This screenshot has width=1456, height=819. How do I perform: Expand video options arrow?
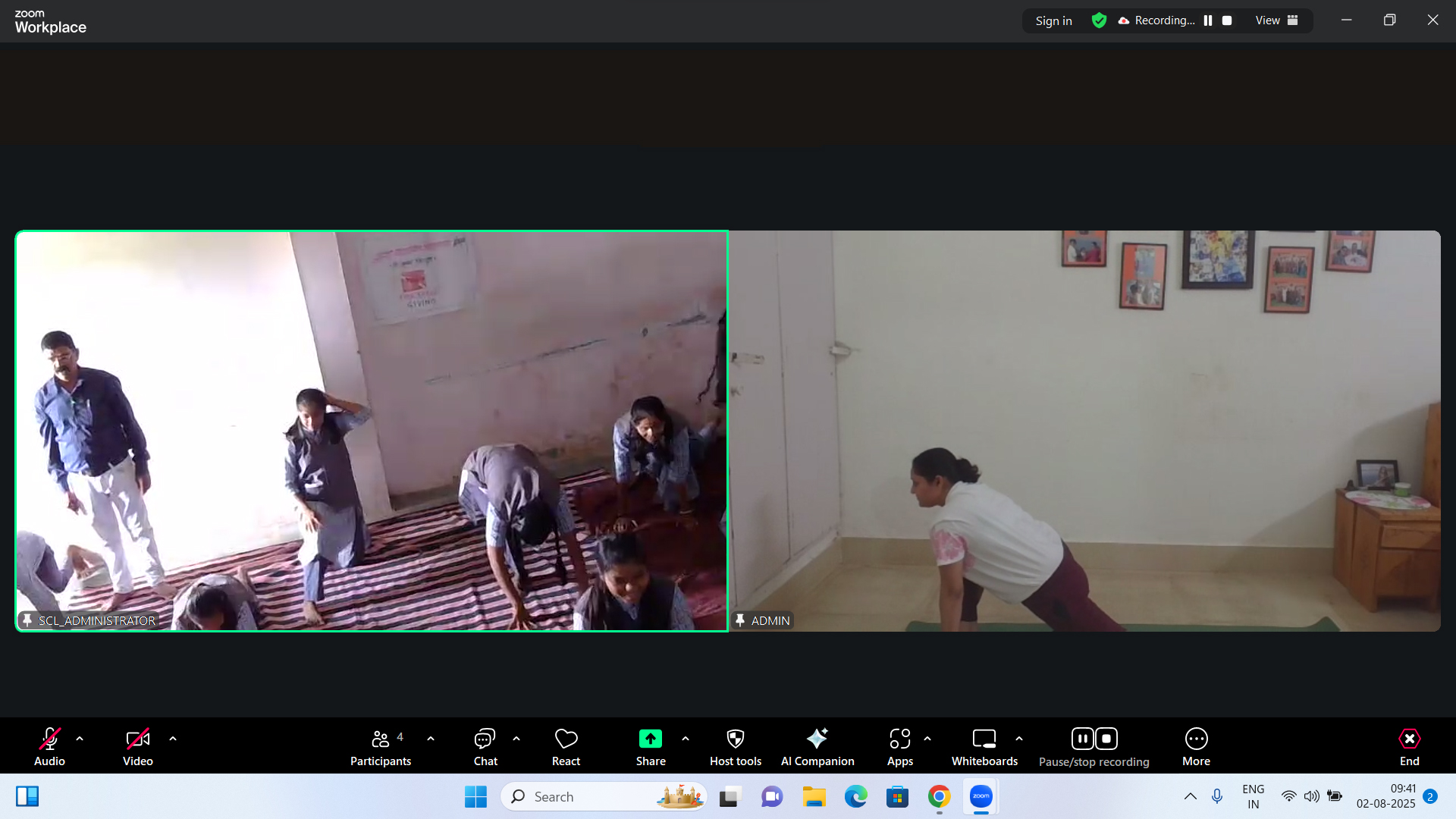[173, 739]
